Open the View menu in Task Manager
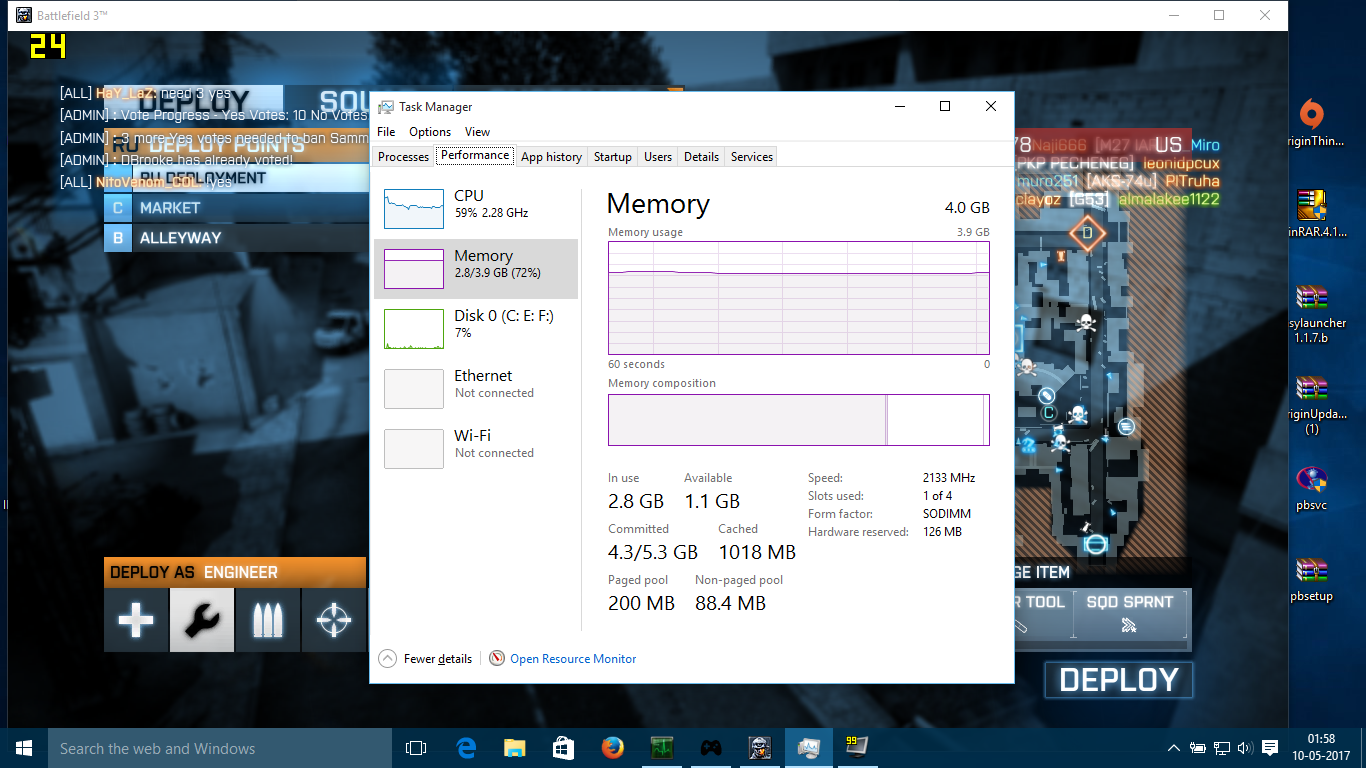 477,132
